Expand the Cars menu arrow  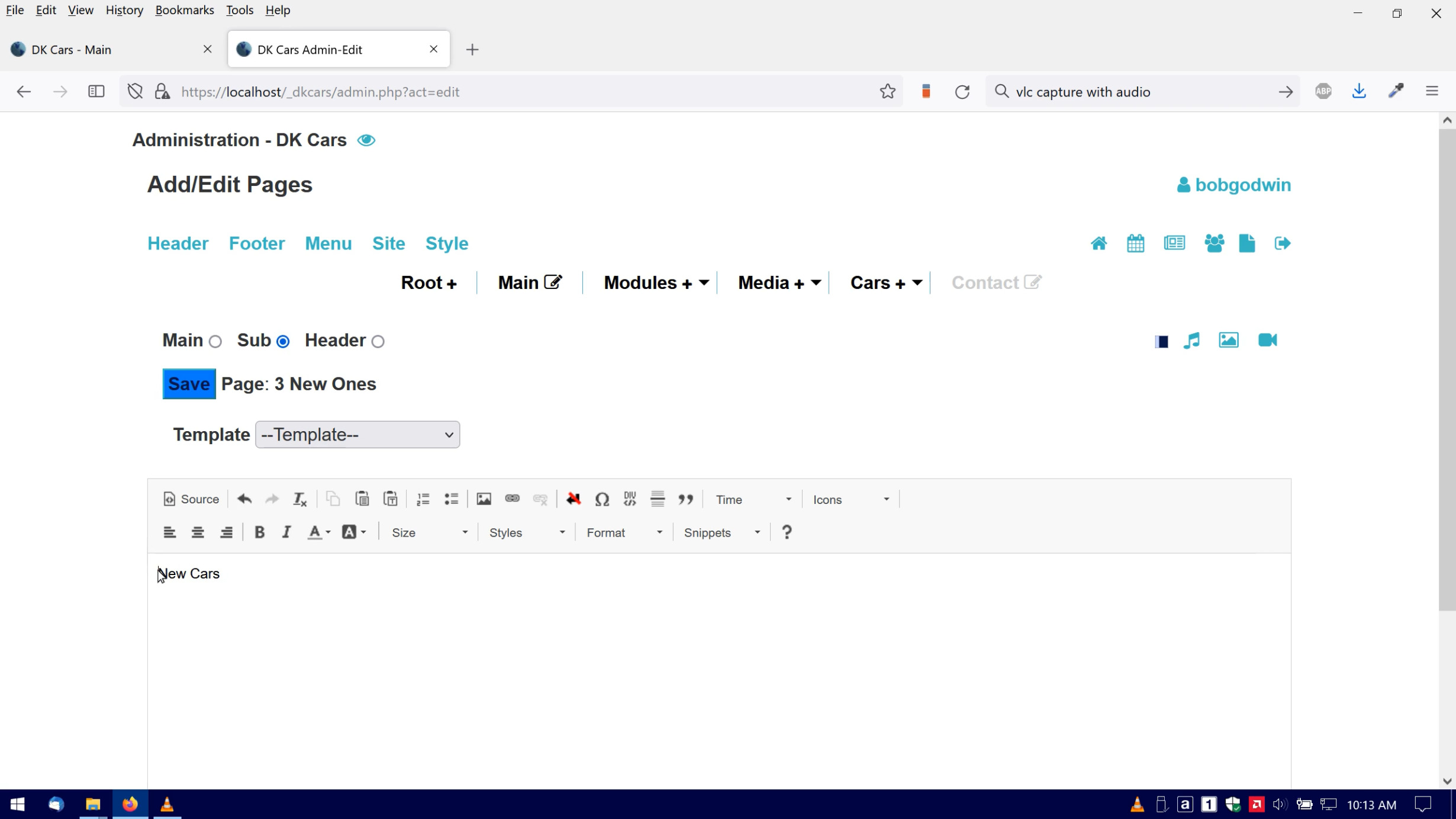(917, 283)
